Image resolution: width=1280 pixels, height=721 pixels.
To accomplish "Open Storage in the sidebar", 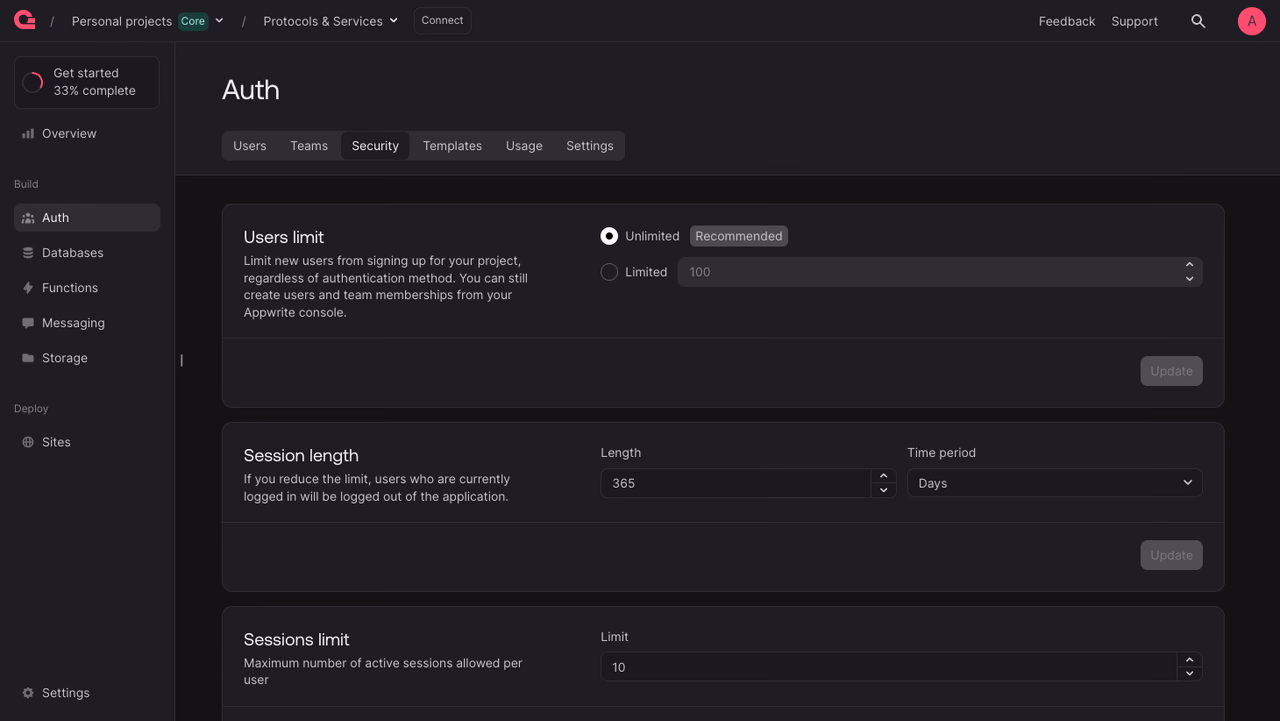I will [x=87, y=358].
